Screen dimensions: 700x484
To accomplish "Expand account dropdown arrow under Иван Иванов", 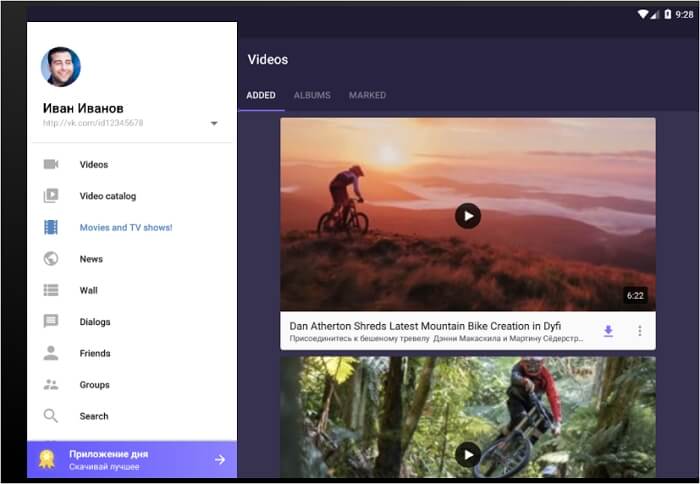I will pos(214,124).
